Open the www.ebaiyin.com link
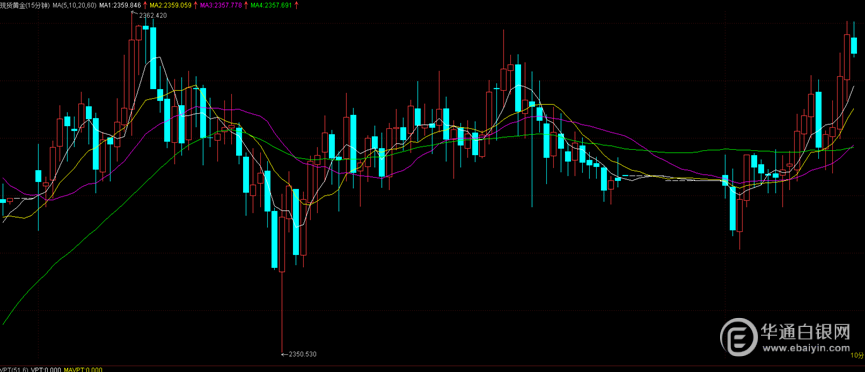The width and height of the screenshot is (865, 372). coord(807,348)
